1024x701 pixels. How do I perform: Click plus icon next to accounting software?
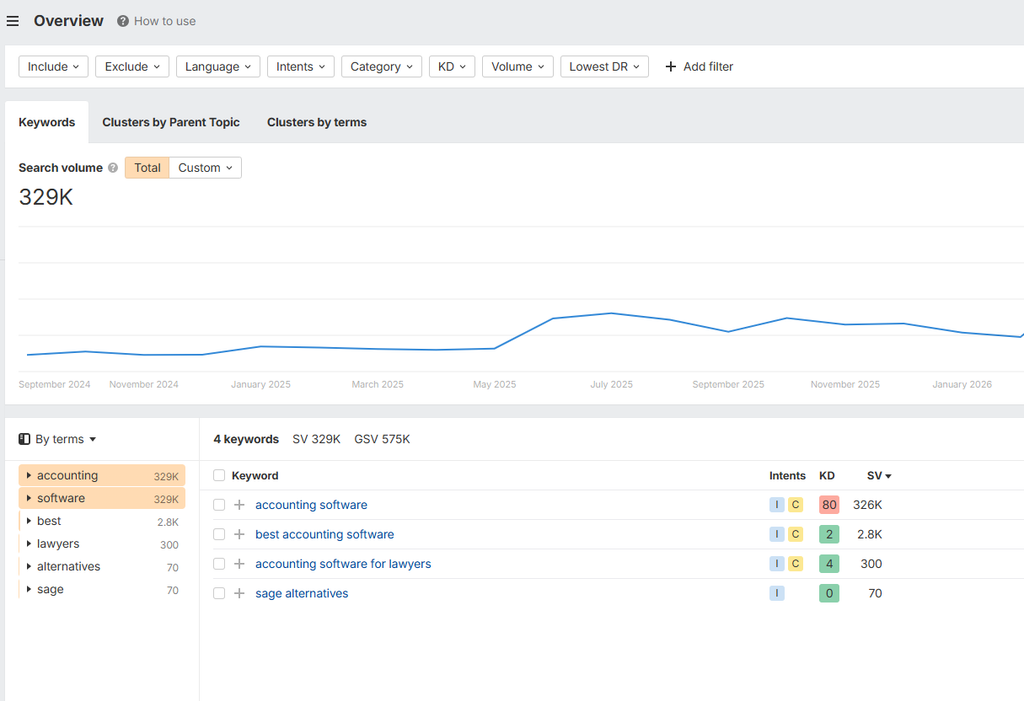click(240, 504)
